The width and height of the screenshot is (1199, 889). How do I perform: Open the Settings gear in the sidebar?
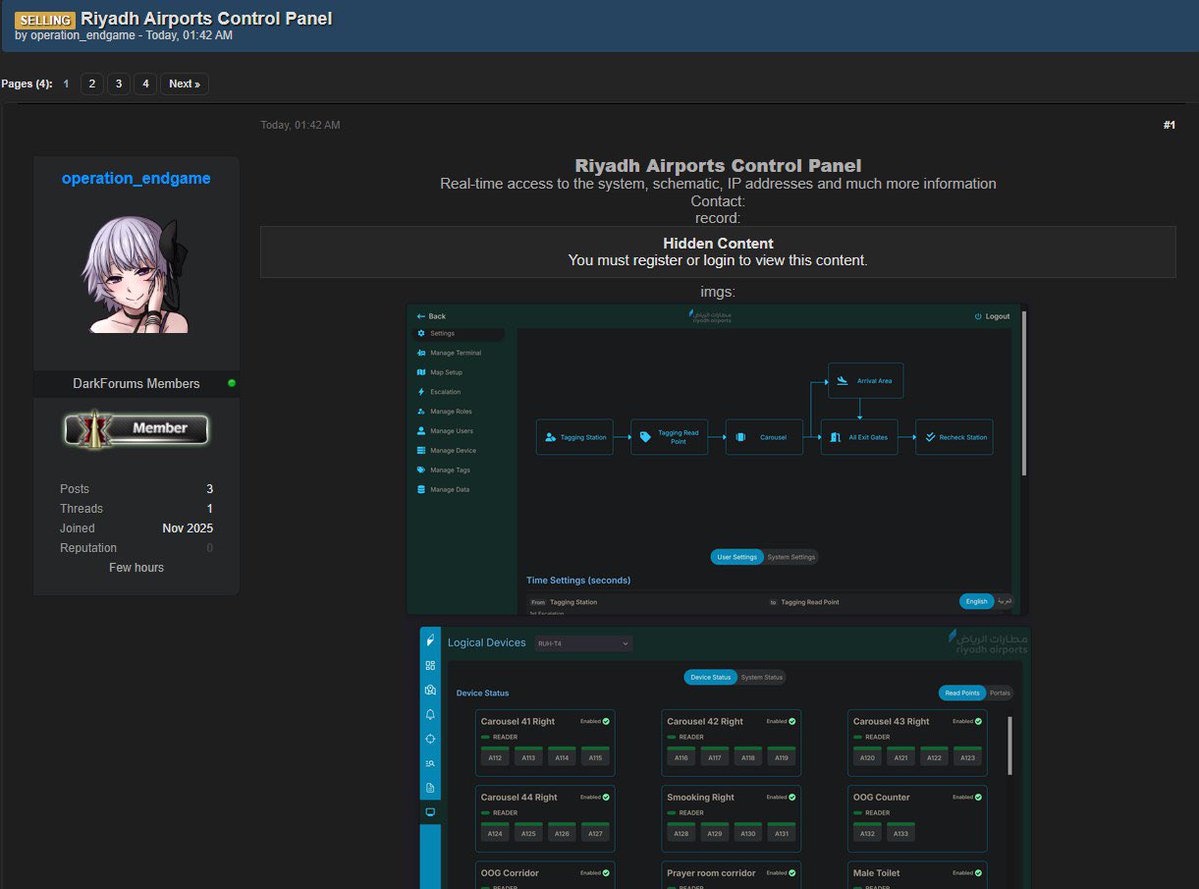point(421,333)
